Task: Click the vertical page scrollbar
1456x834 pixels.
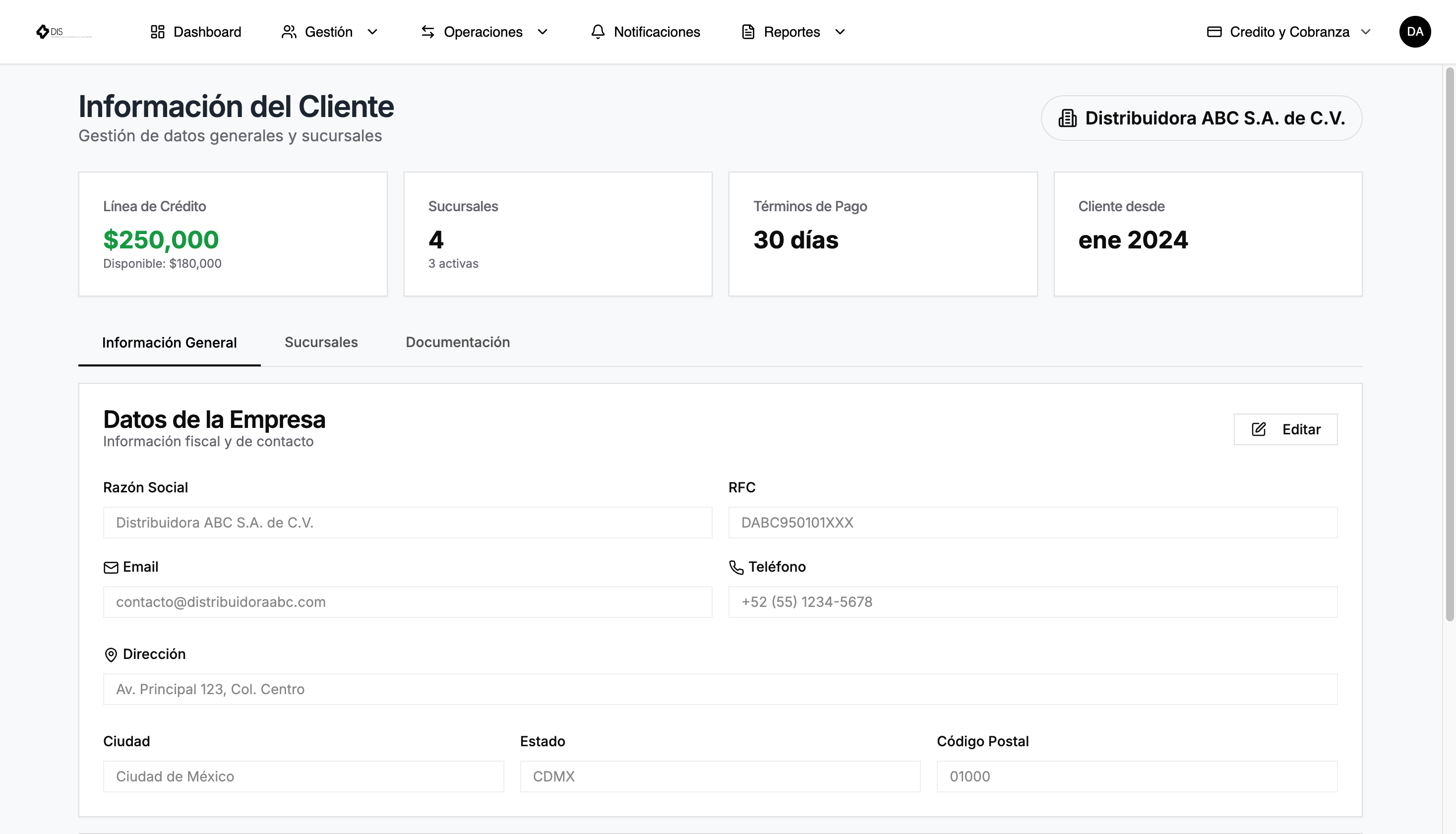Action: point(1449,344)
